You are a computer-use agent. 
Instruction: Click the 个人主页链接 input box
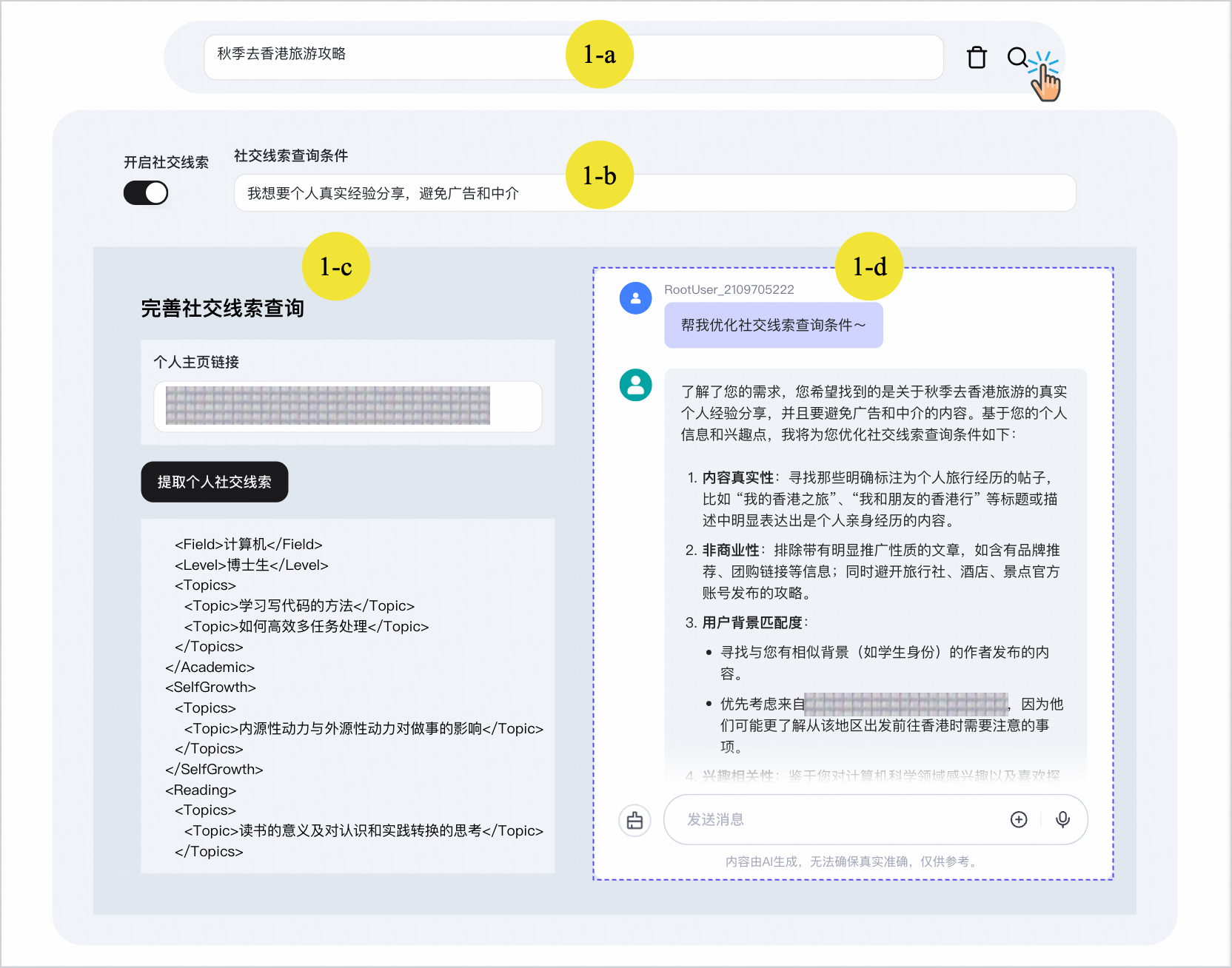[347, 406]
